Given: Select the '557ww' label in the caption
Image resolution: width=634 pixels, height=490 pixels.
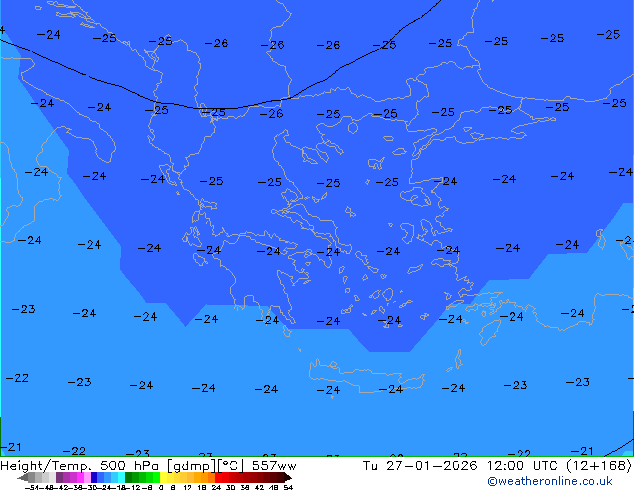Looking at the screenshot, I should click(274, 466).
